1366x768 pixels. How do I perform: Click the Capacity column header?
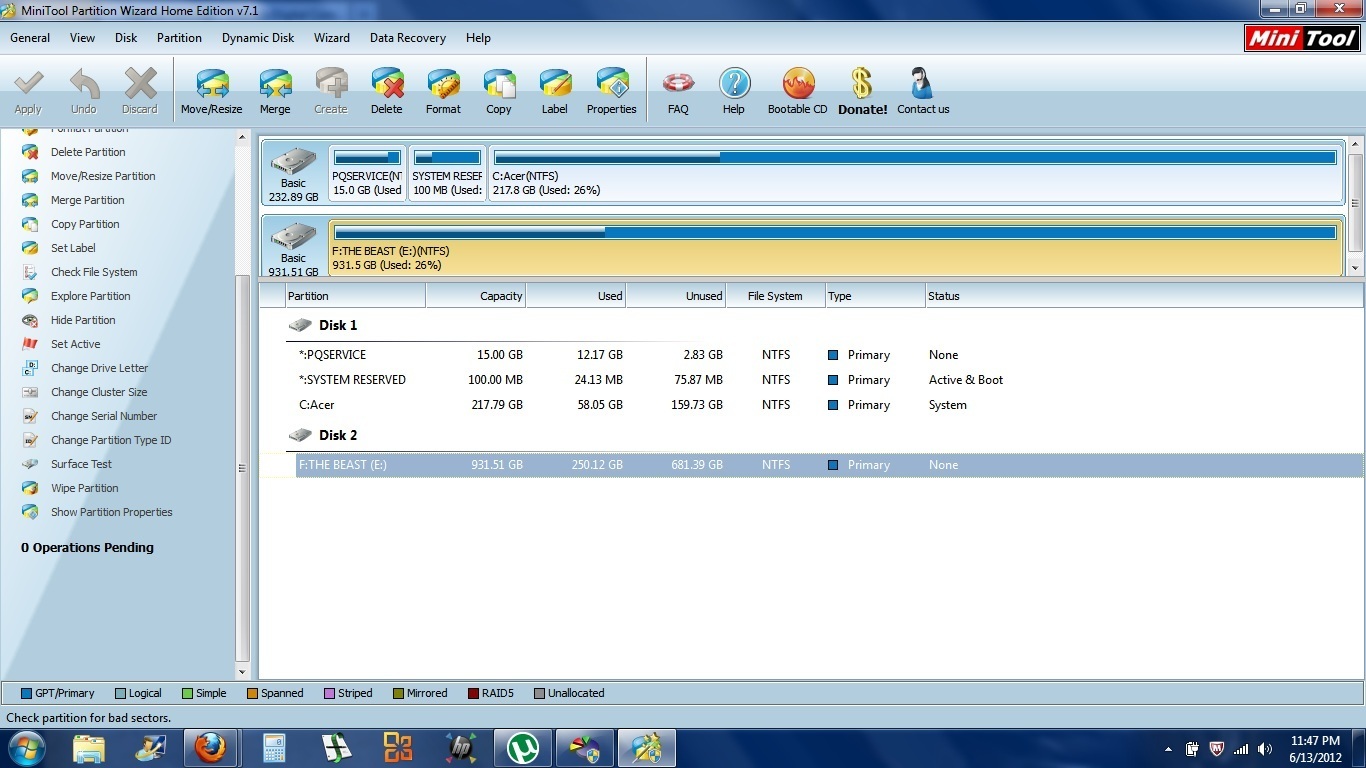pos(476,296)
